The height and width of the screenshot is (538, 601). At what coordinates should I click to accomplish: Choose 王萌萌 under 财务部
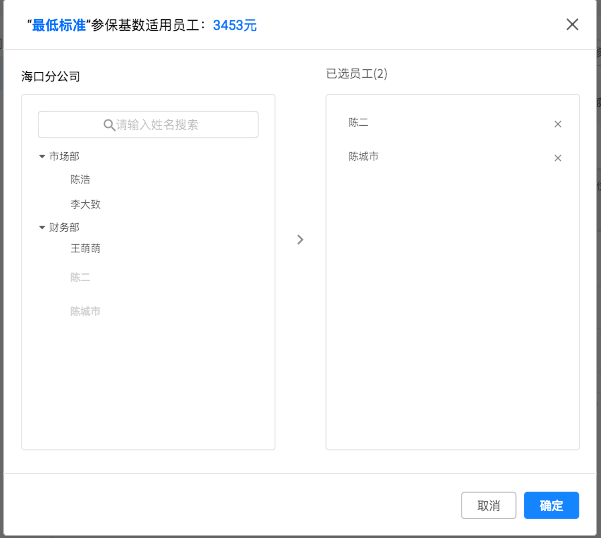85,248
